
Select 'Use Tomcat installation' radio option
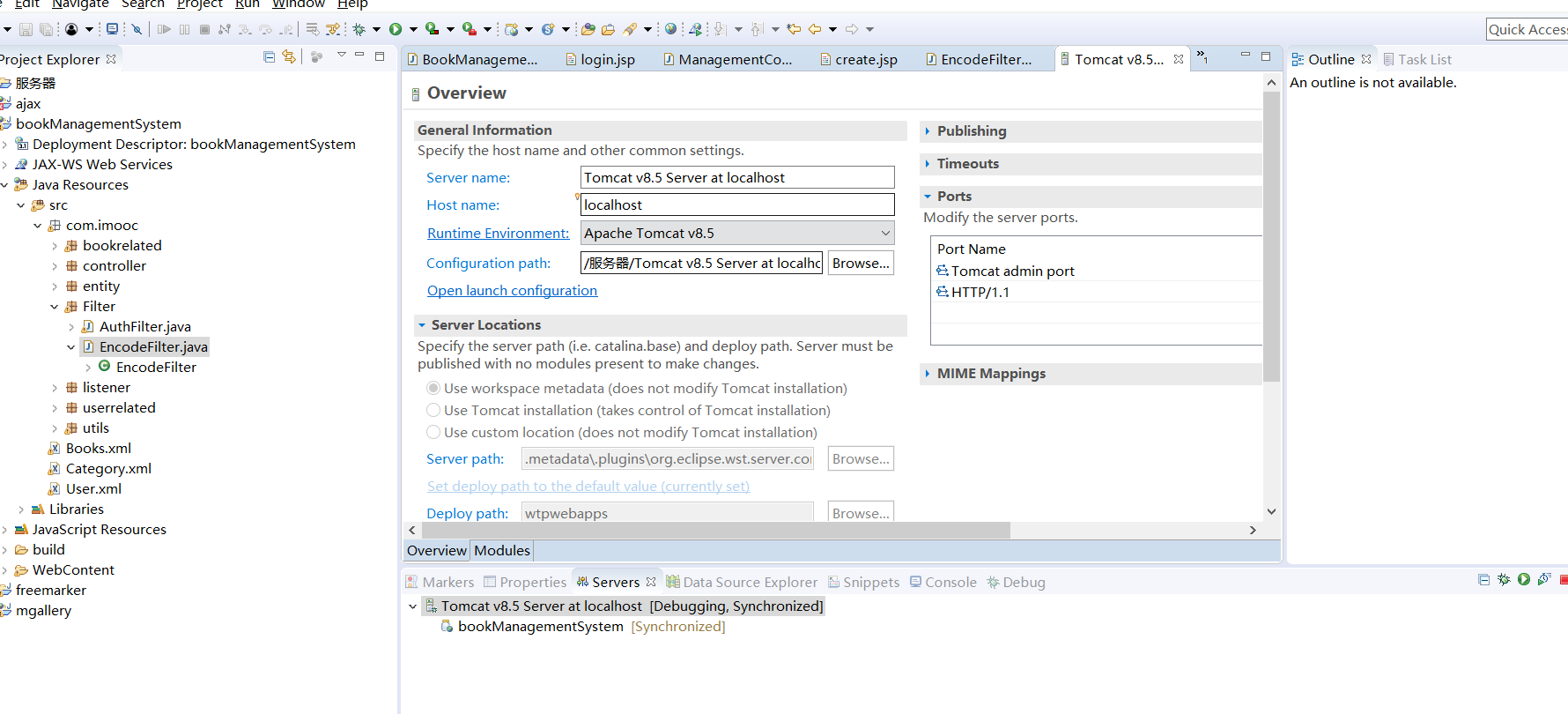tap(433, 410)
